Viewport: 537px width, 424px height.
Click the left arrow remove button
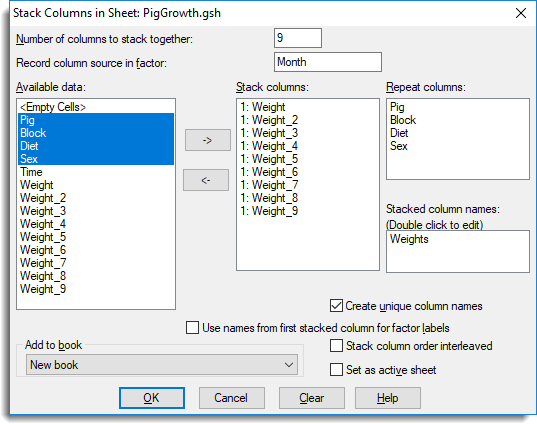pyautogui.click(x=206, y=180)
